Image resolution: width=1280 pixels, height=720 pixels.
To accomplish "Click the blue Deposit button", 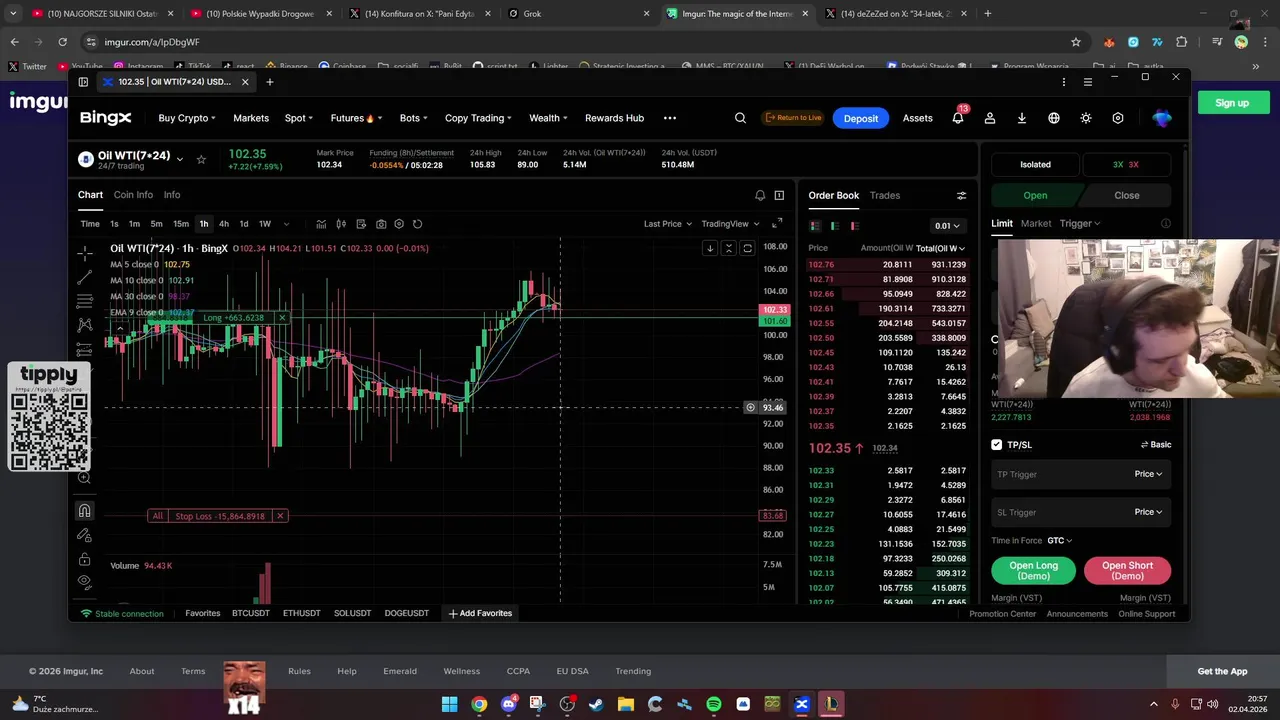I will 860,118.
